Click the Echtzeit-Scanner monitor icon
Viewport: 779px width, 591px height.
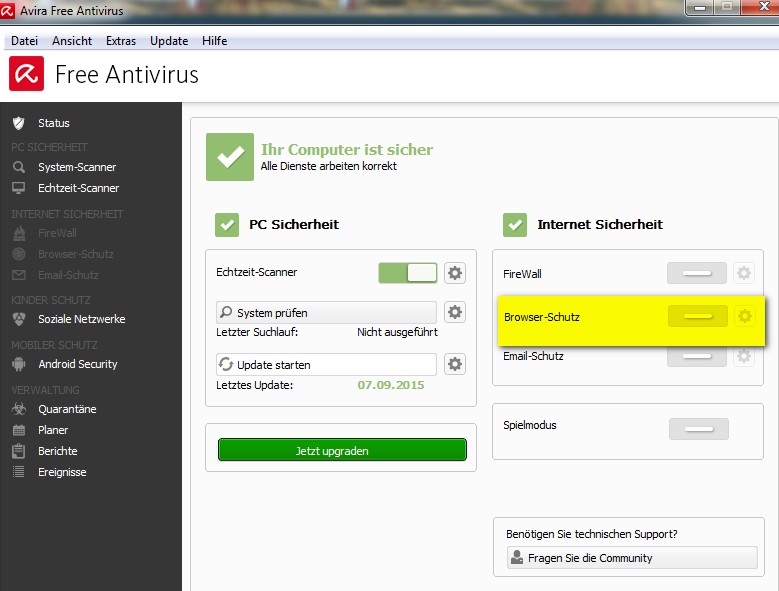(19, 188)
